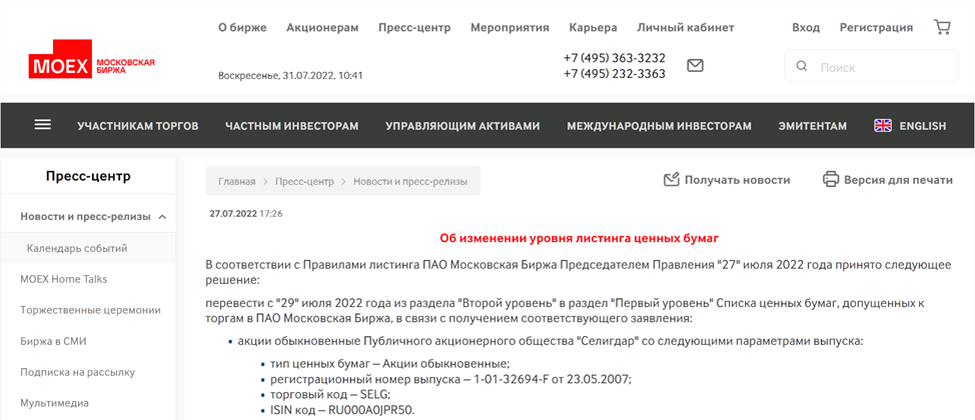The width and height of the screenshot is (975, 420).
Task: Open the hamburger menu icon
Action: (43, 125)
